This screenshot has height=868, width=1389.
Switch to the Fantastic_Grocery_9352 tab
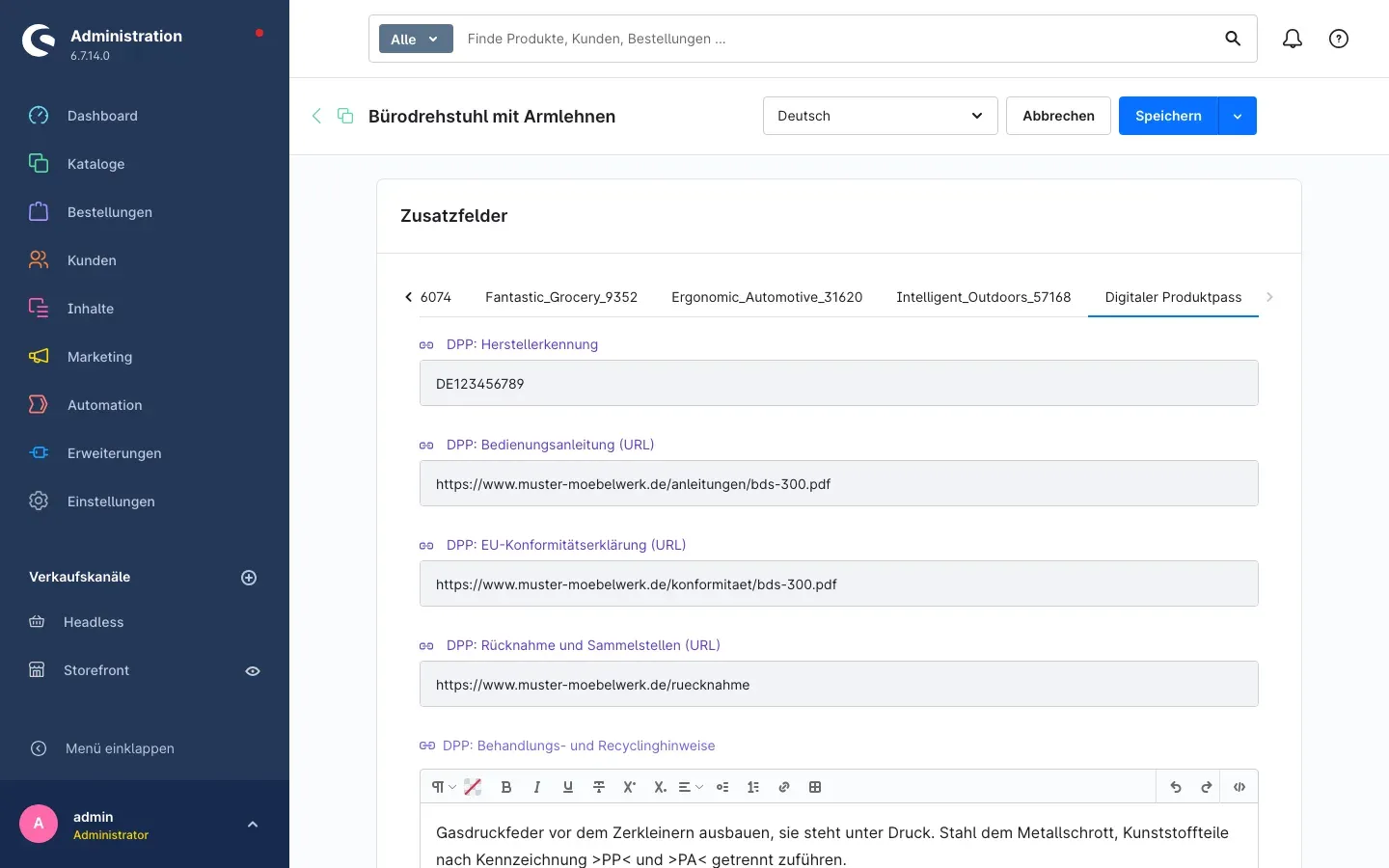tap(561, 297)
